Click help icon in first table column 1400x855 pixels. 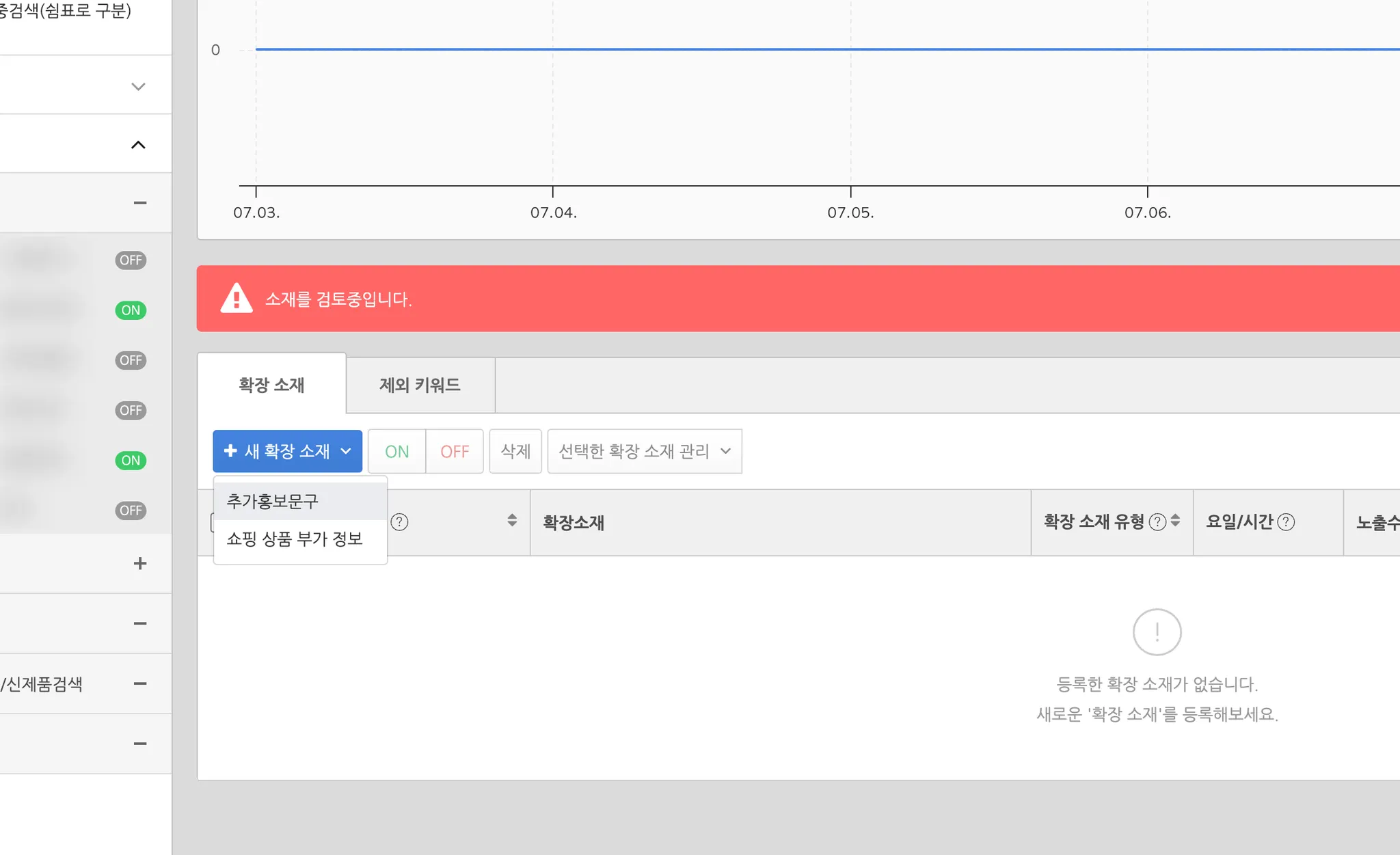(399, 522)
